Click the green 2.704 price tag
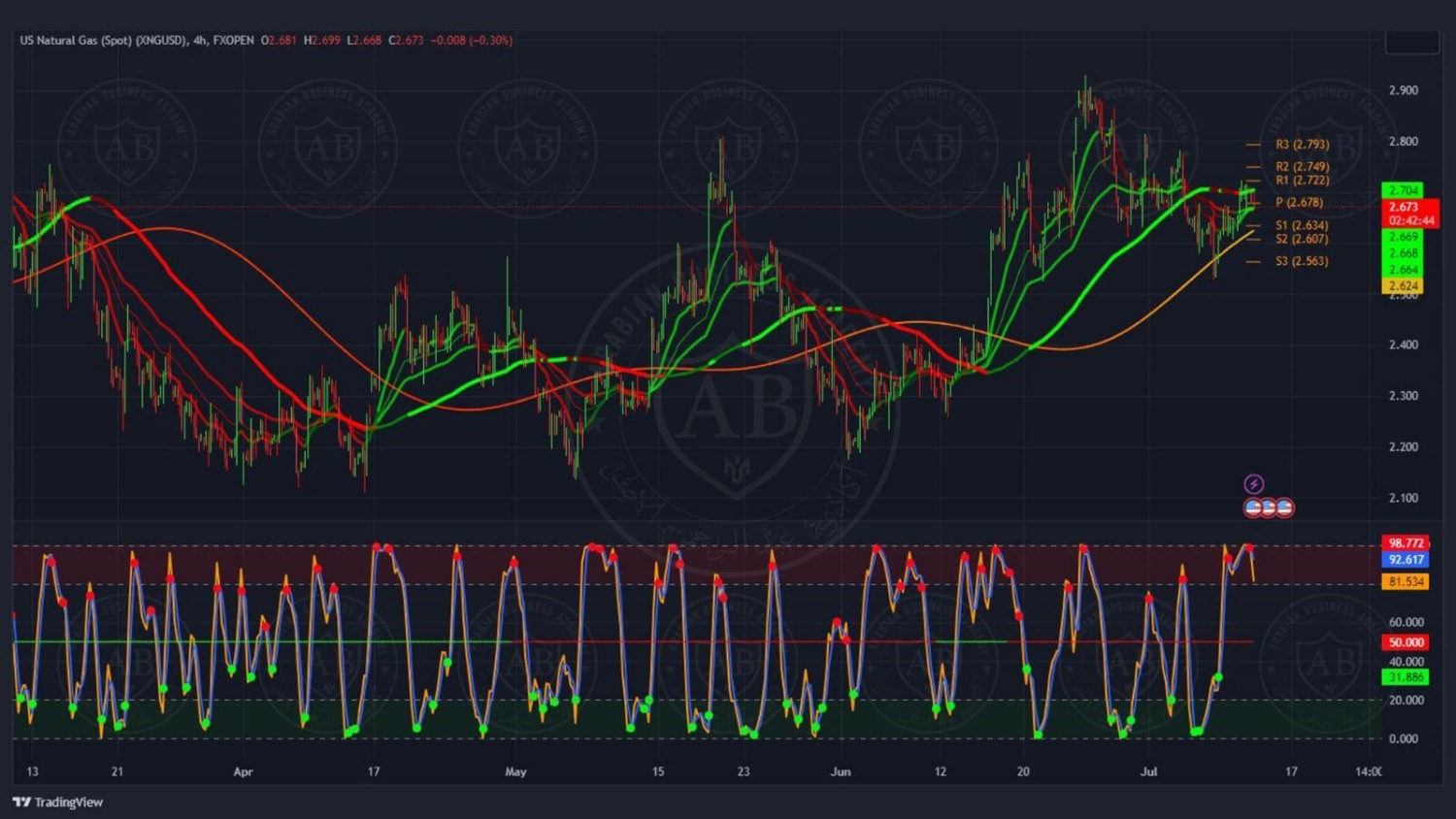1456x819 pixels. 1403,191
